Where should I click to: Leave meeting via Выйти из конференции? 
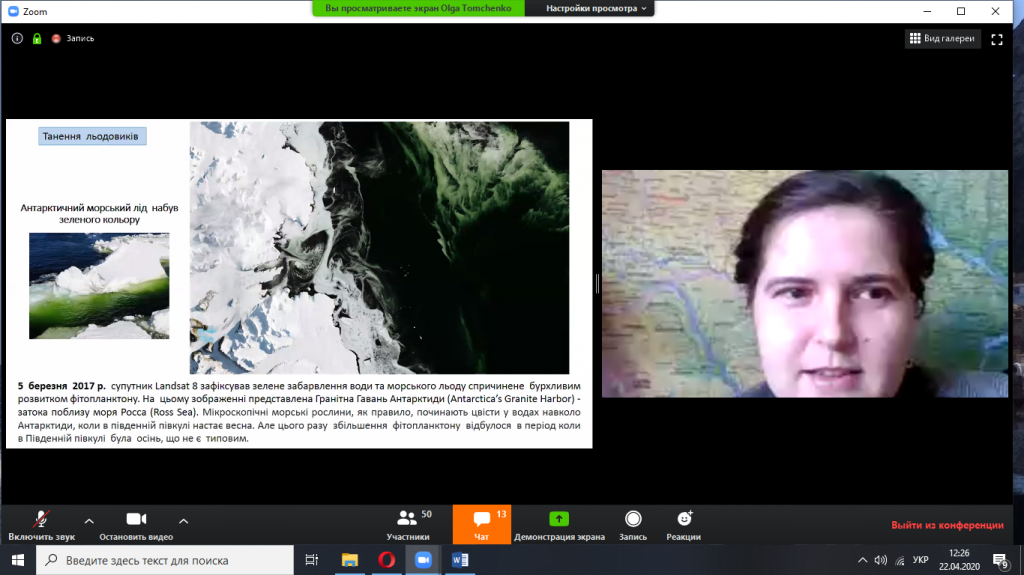click(x=947, y=525)
